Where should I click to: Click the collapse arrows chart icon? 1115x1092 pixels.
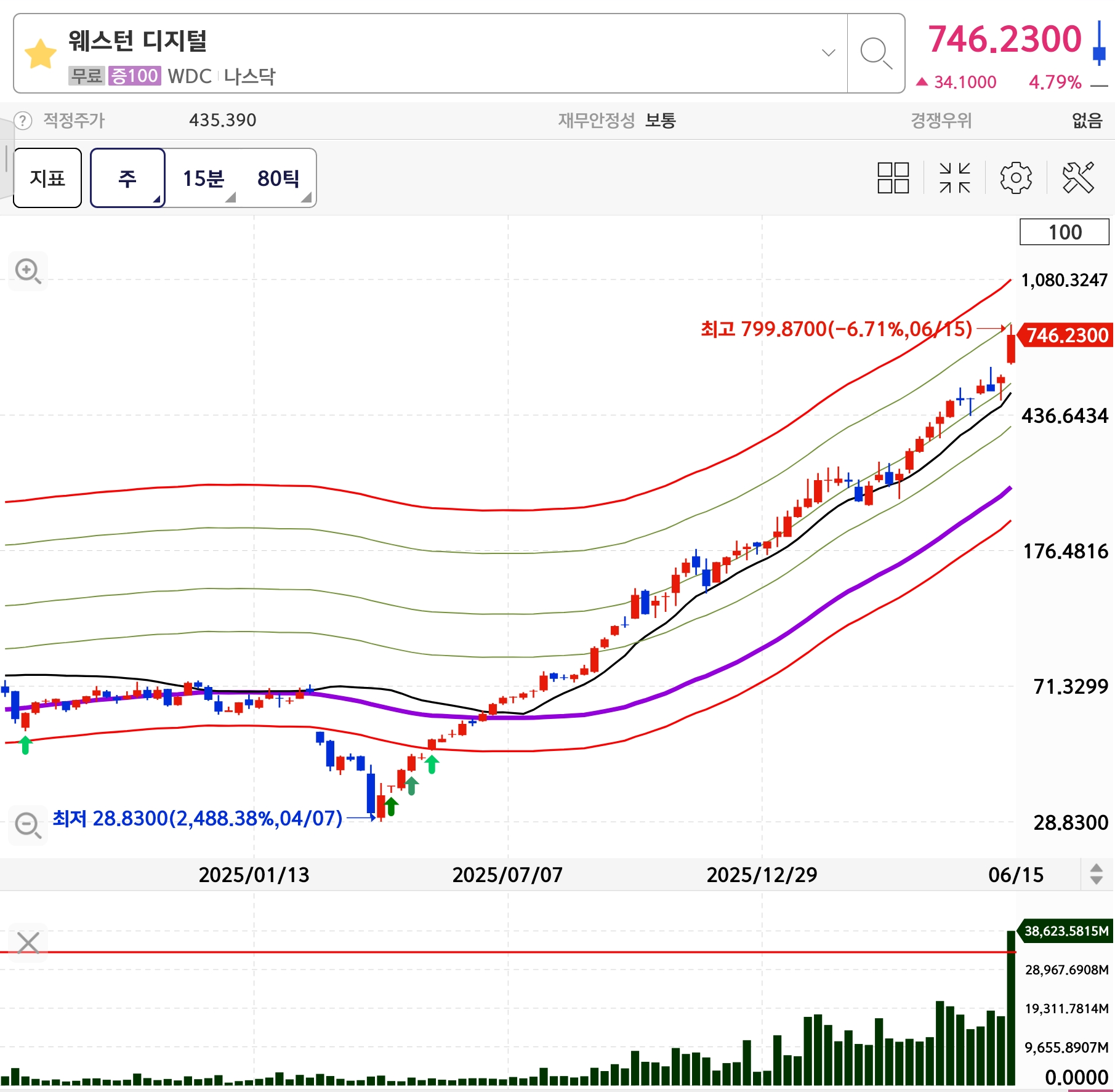pyautogui.click(x=954, y=178)
